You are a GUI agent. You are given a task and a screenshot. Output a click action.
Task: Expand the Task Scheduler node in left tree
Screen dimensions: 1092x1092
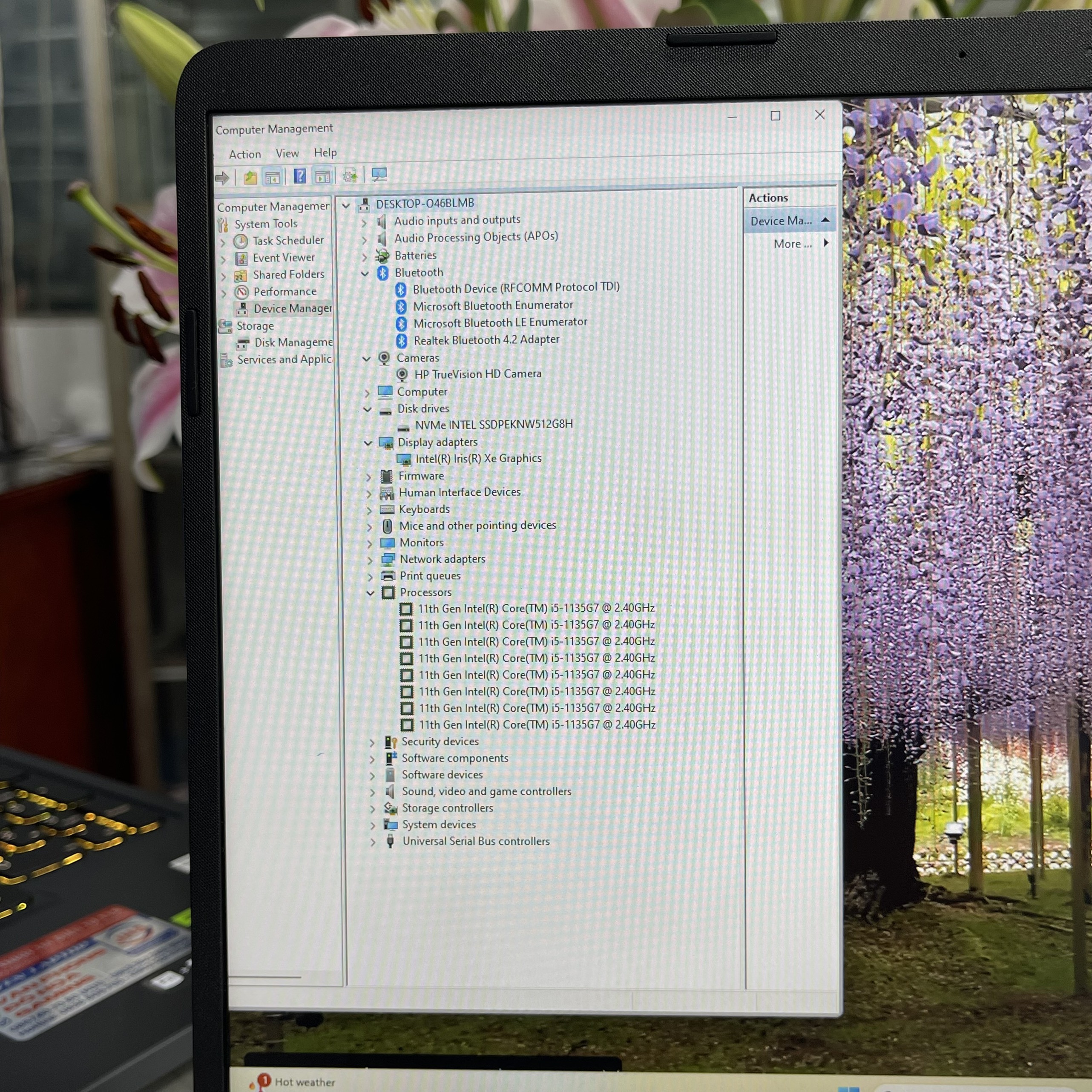223,243
